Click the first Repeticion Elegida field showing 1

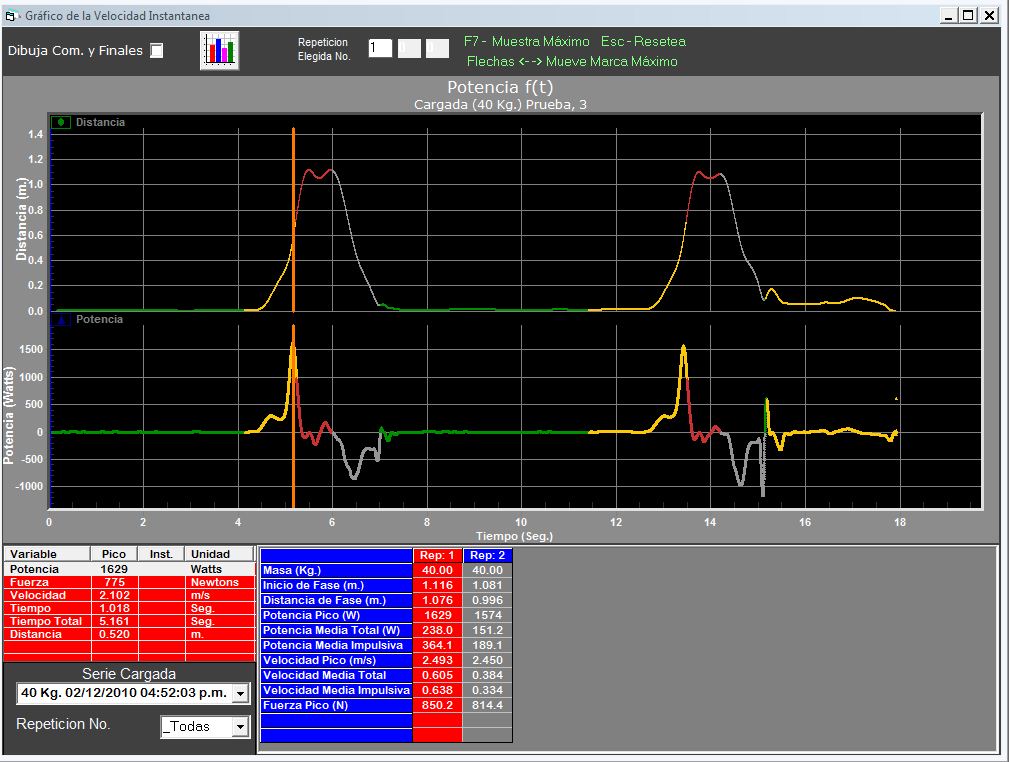380,48
